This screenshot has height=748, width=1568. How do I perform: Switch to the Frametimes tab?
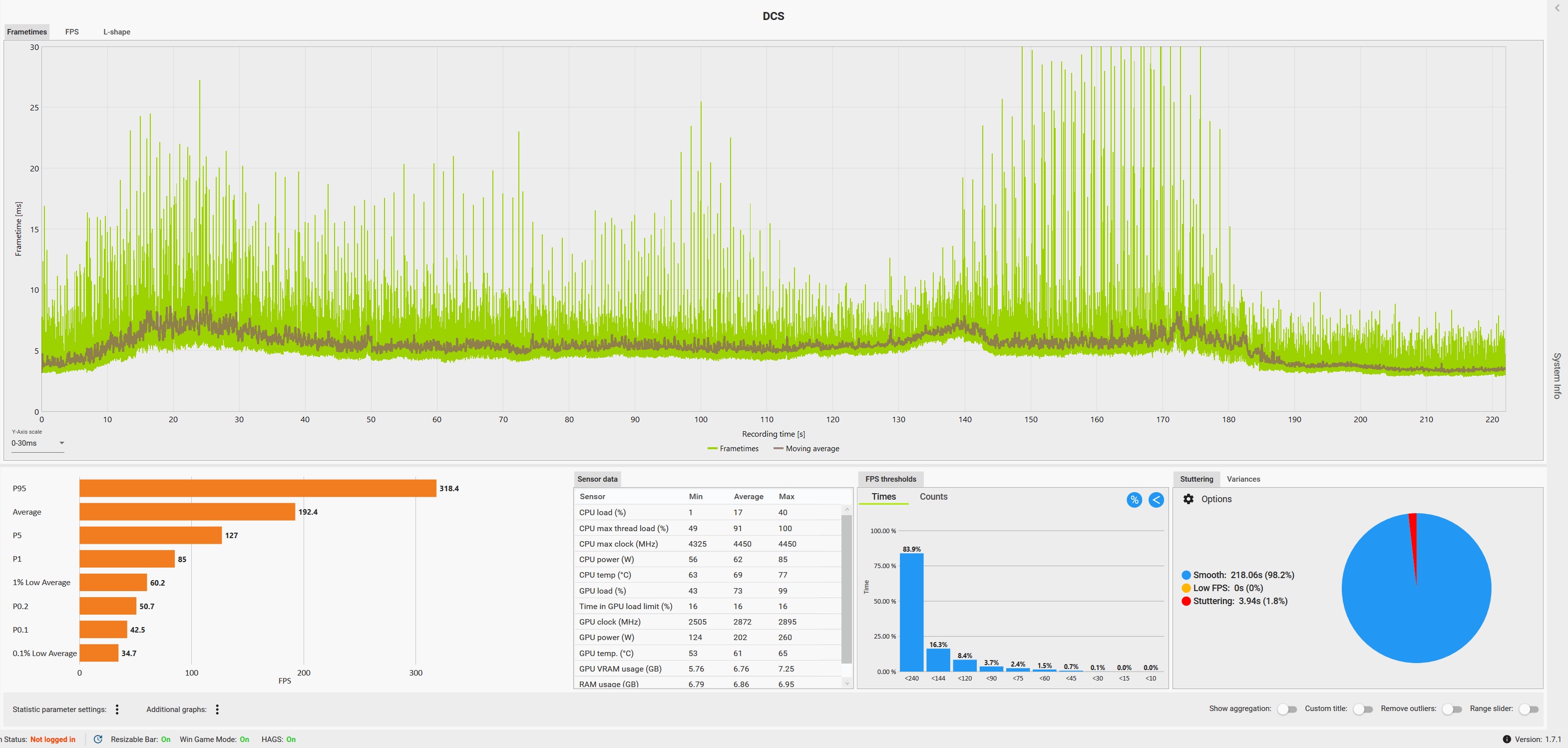27,31
